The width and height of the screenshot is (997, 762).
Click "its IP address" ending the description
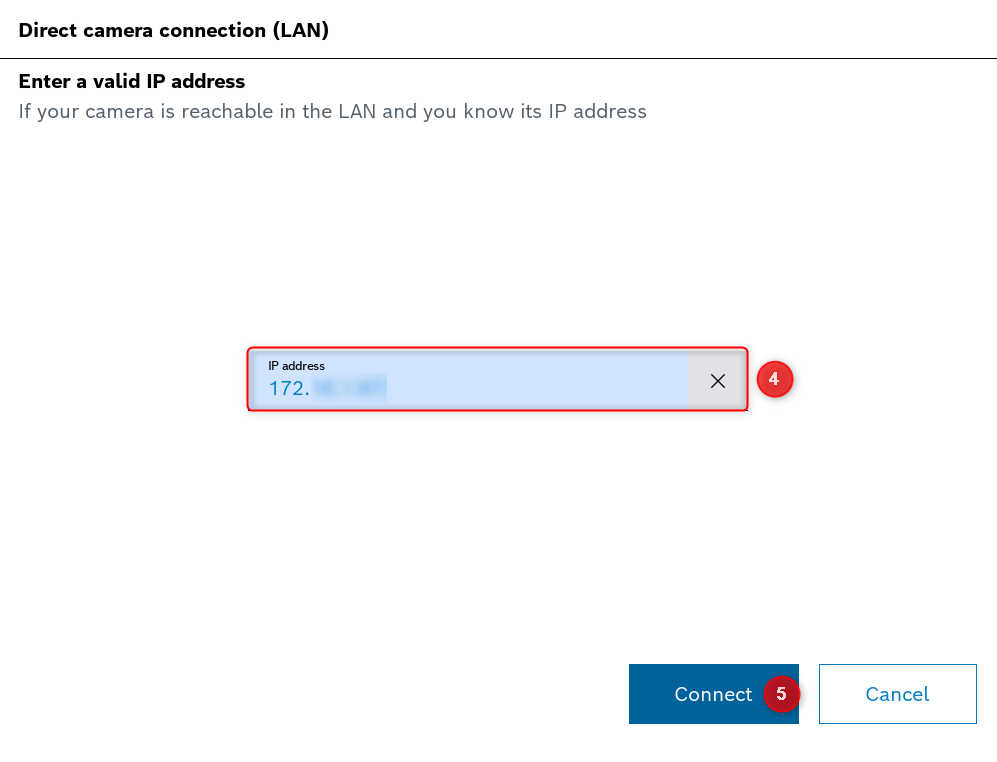(x=584, y=111)
